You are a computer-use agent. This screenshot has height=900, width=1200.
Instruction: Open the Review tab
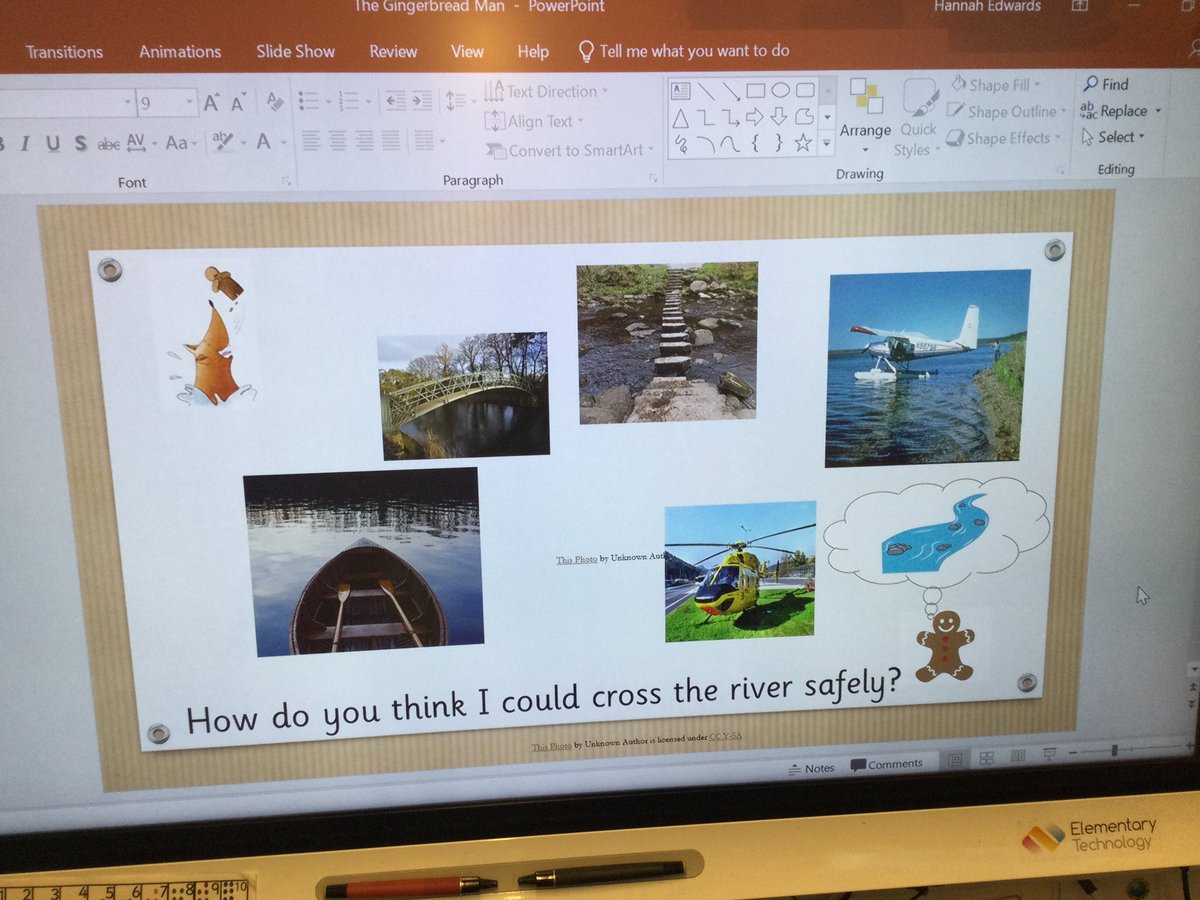click(393, 51)
